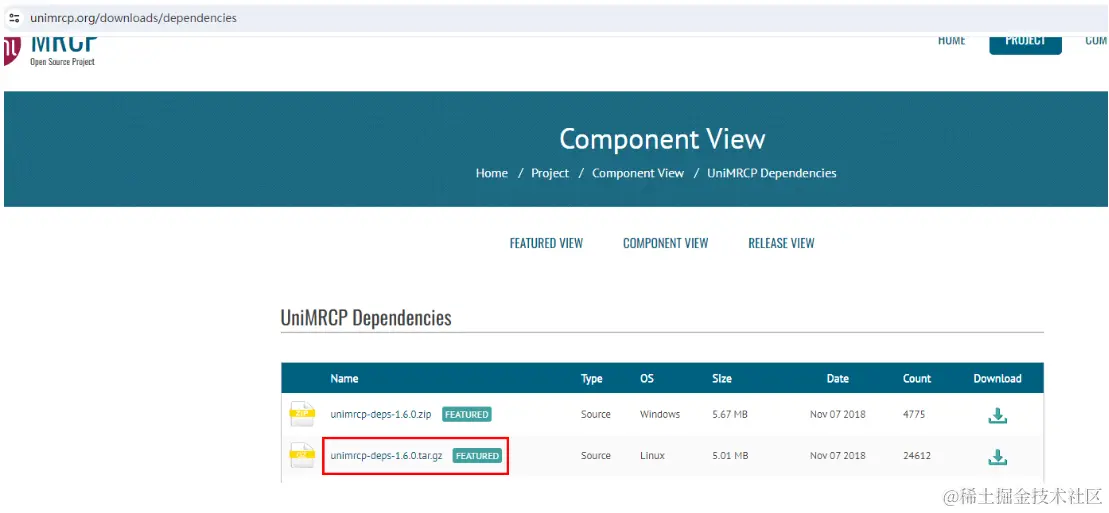Go to Component View breadcrumb link
This screenshot has height=513, width=1109.
(638, 173)
